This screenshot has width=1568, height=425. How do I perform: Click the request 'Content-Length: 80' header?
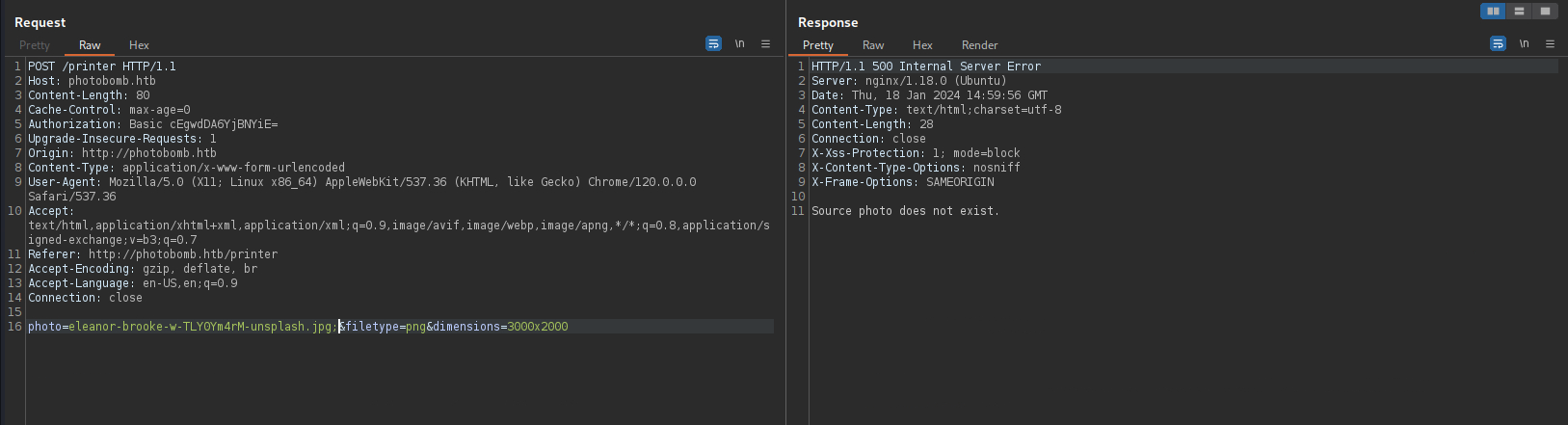(x=89, y=95)
